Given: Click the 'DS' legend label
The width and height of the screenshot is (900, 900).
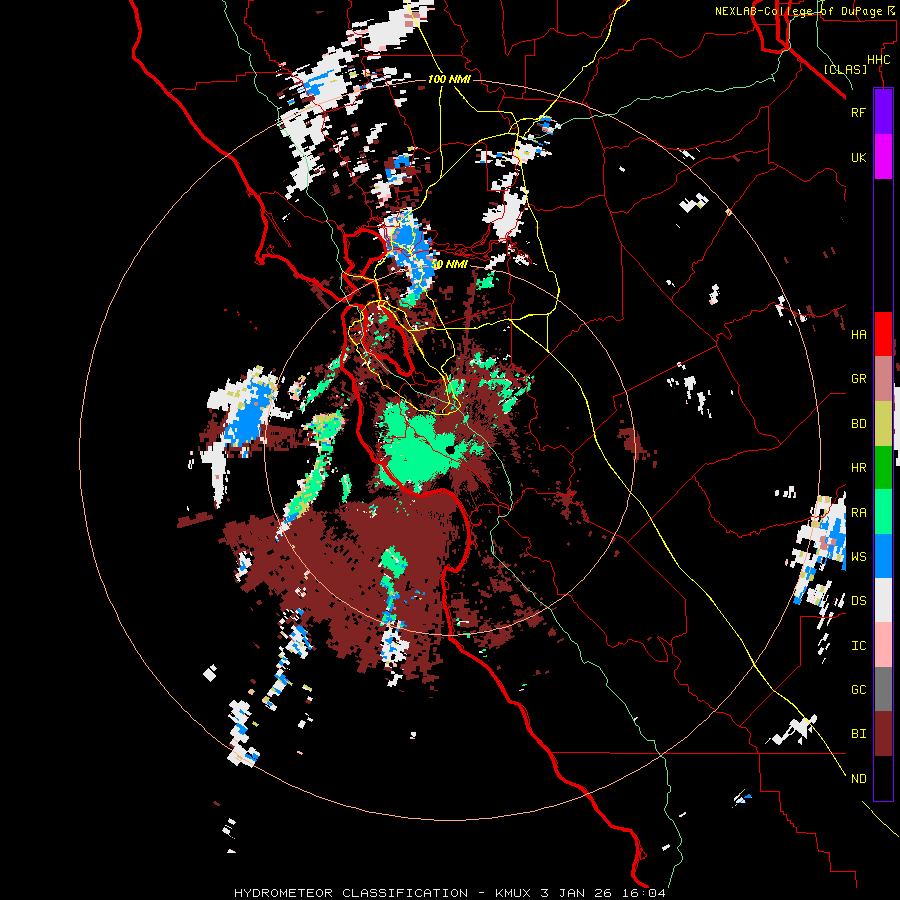Looking at the screenshot, I should point(858,601).
